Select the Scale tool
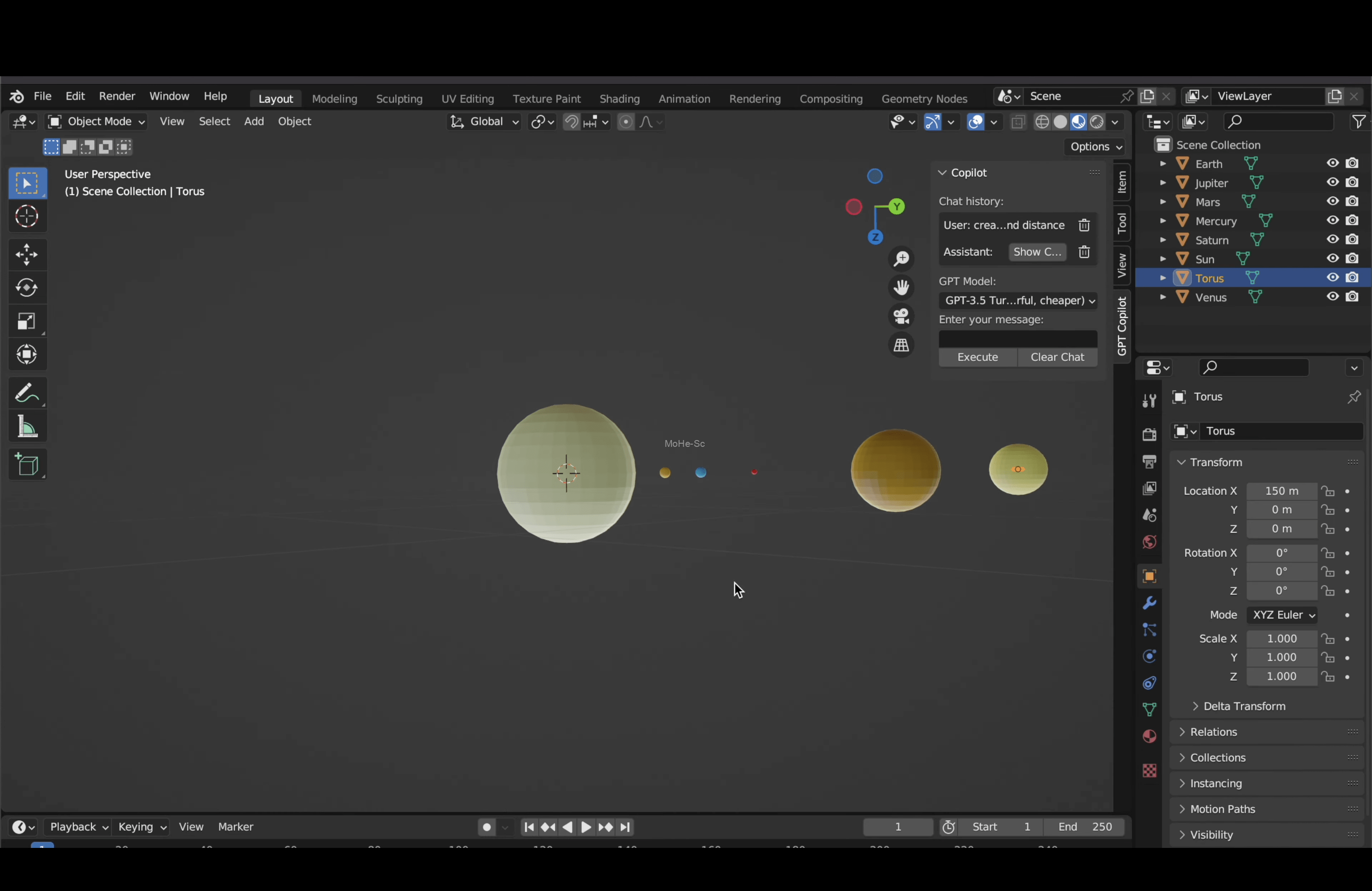Screen dimensions: 1372x891 coord(27,321)
